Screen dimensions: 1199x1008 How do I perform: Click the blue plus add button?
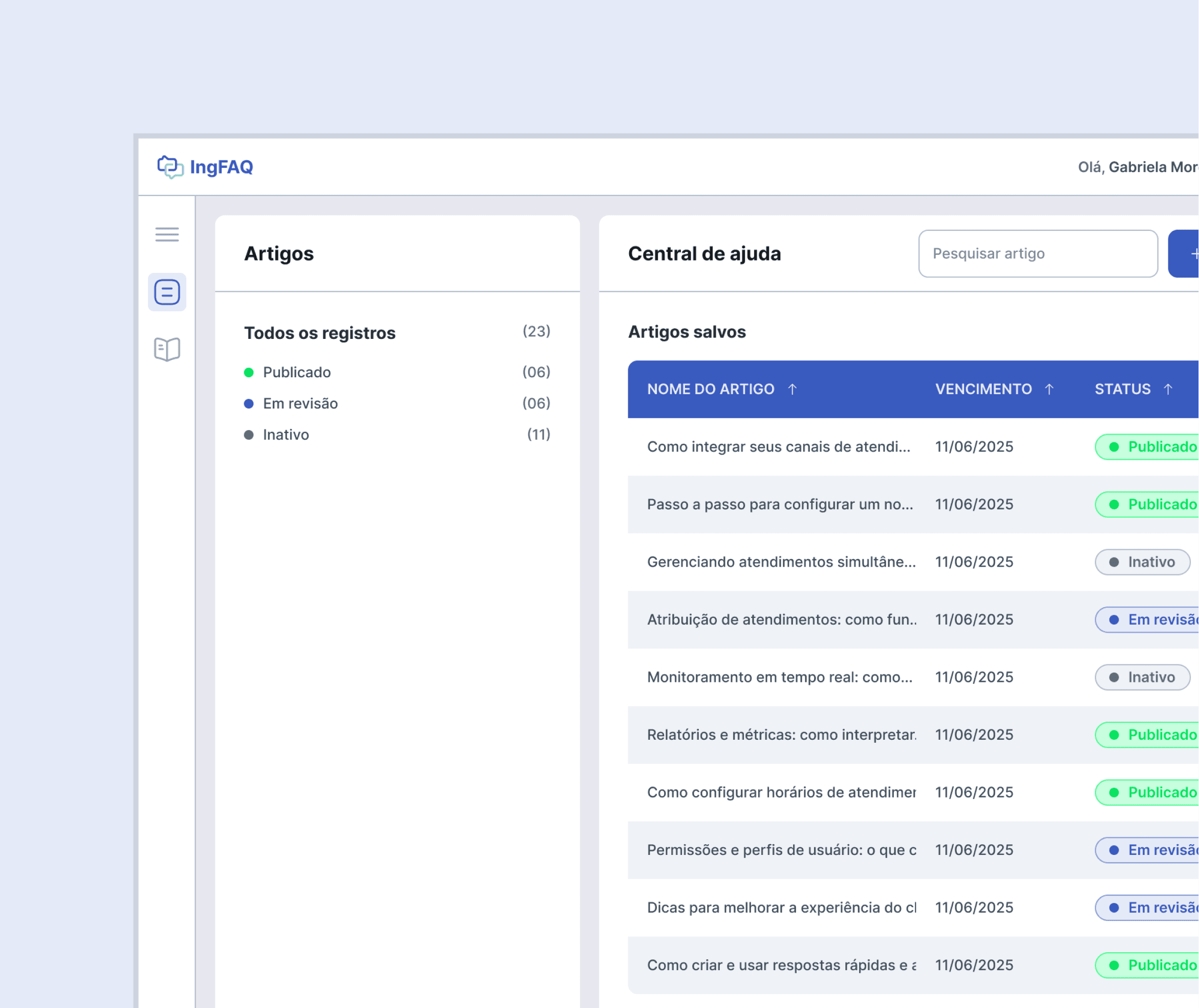pyautogui.click(x=1186, y=254)
